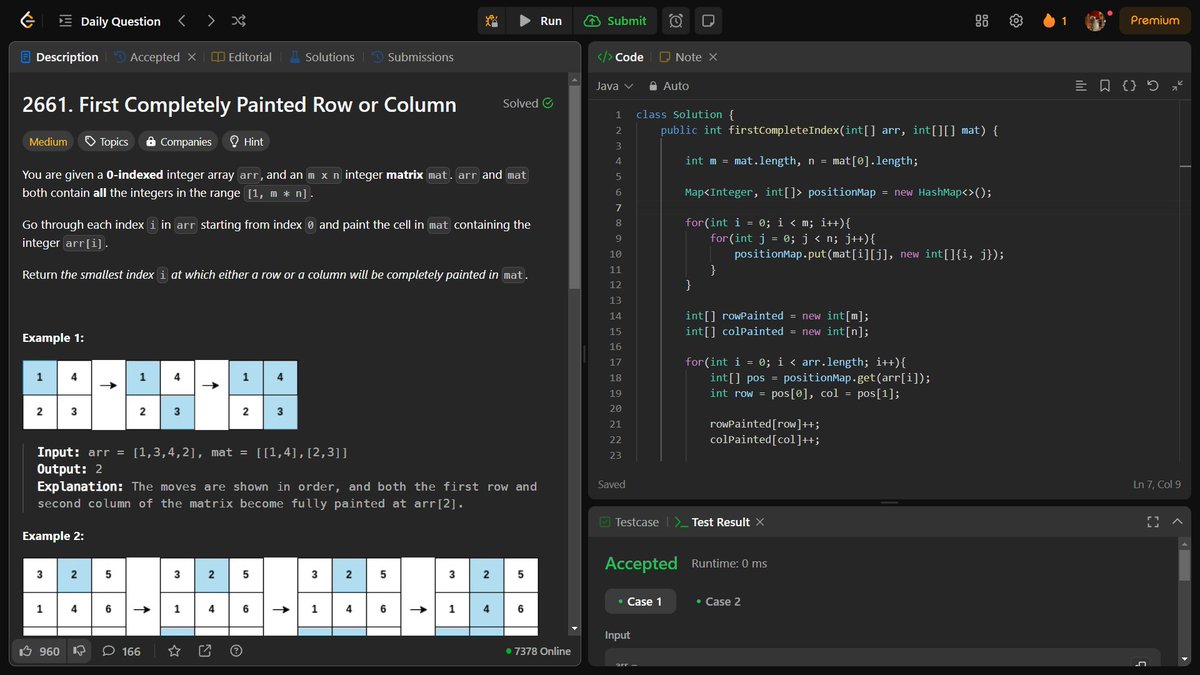Viewport: 1200px width, 675px height.
Task: Toggle the Auto setting lock
Action: (669, 86)
